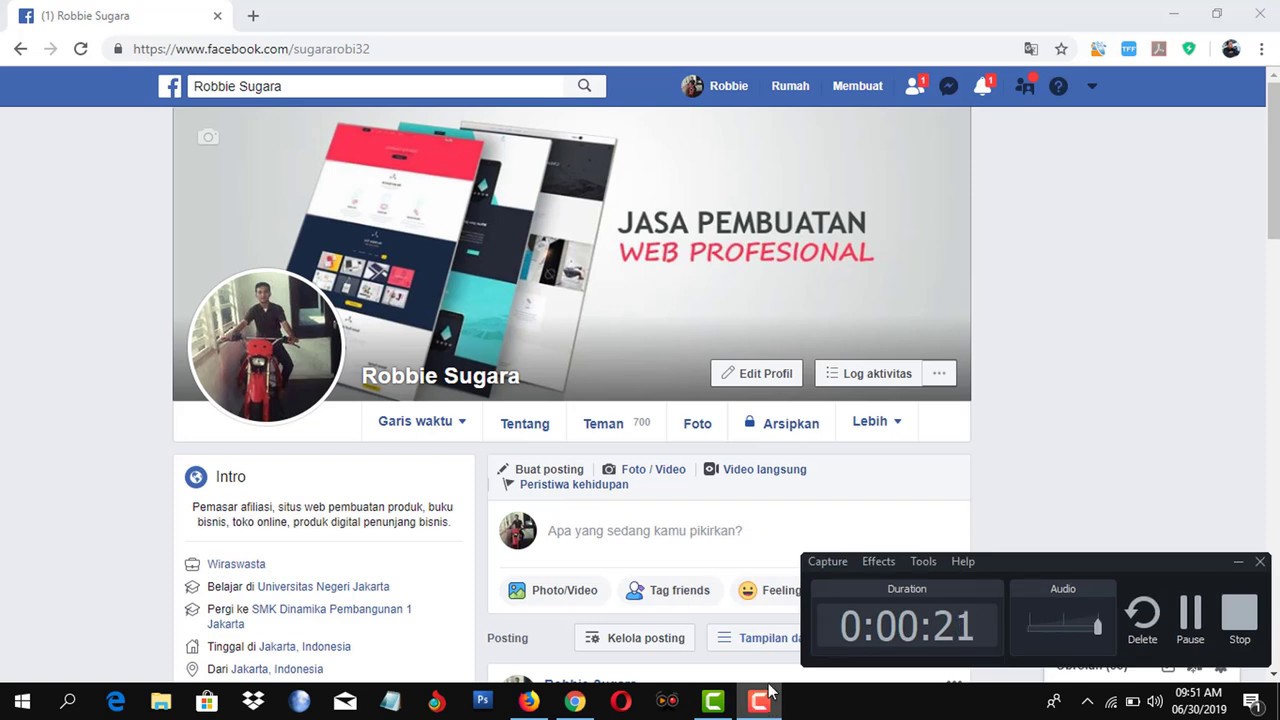Open Universitas Negeri Jakarta link

tap(323, 587)
